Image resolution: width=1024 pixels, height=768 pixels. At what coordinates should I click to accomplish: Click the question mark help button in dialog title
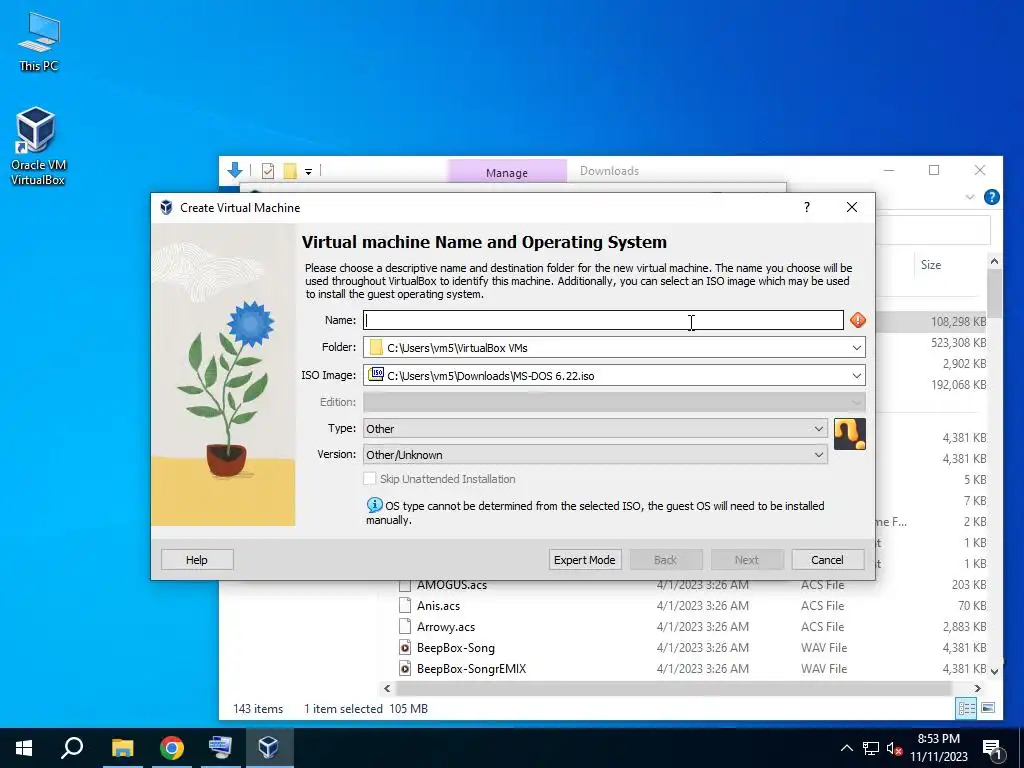tap(807, 207)
